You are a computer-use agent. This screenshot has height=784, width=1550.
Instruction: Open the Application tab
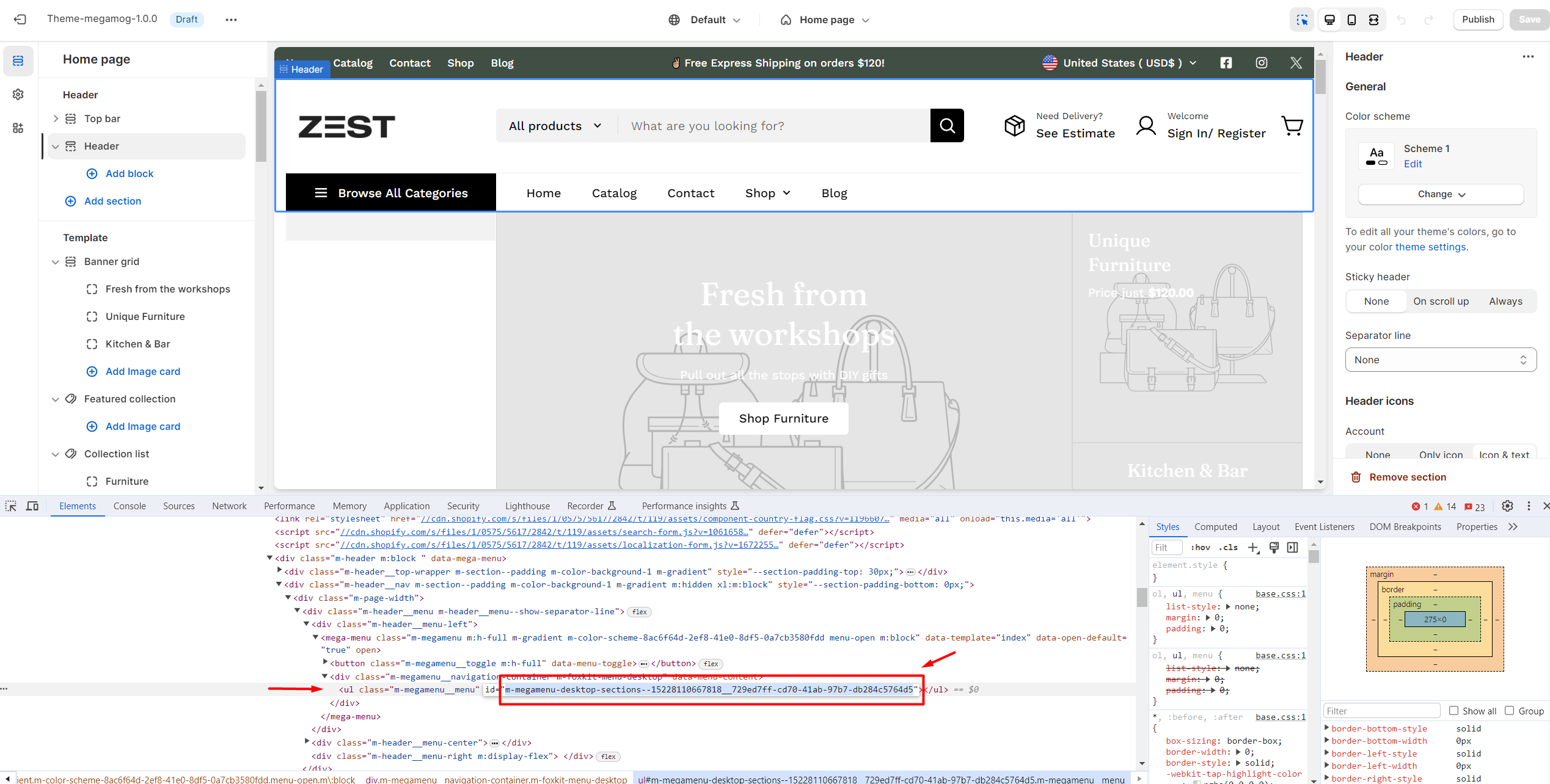point(407,506)
